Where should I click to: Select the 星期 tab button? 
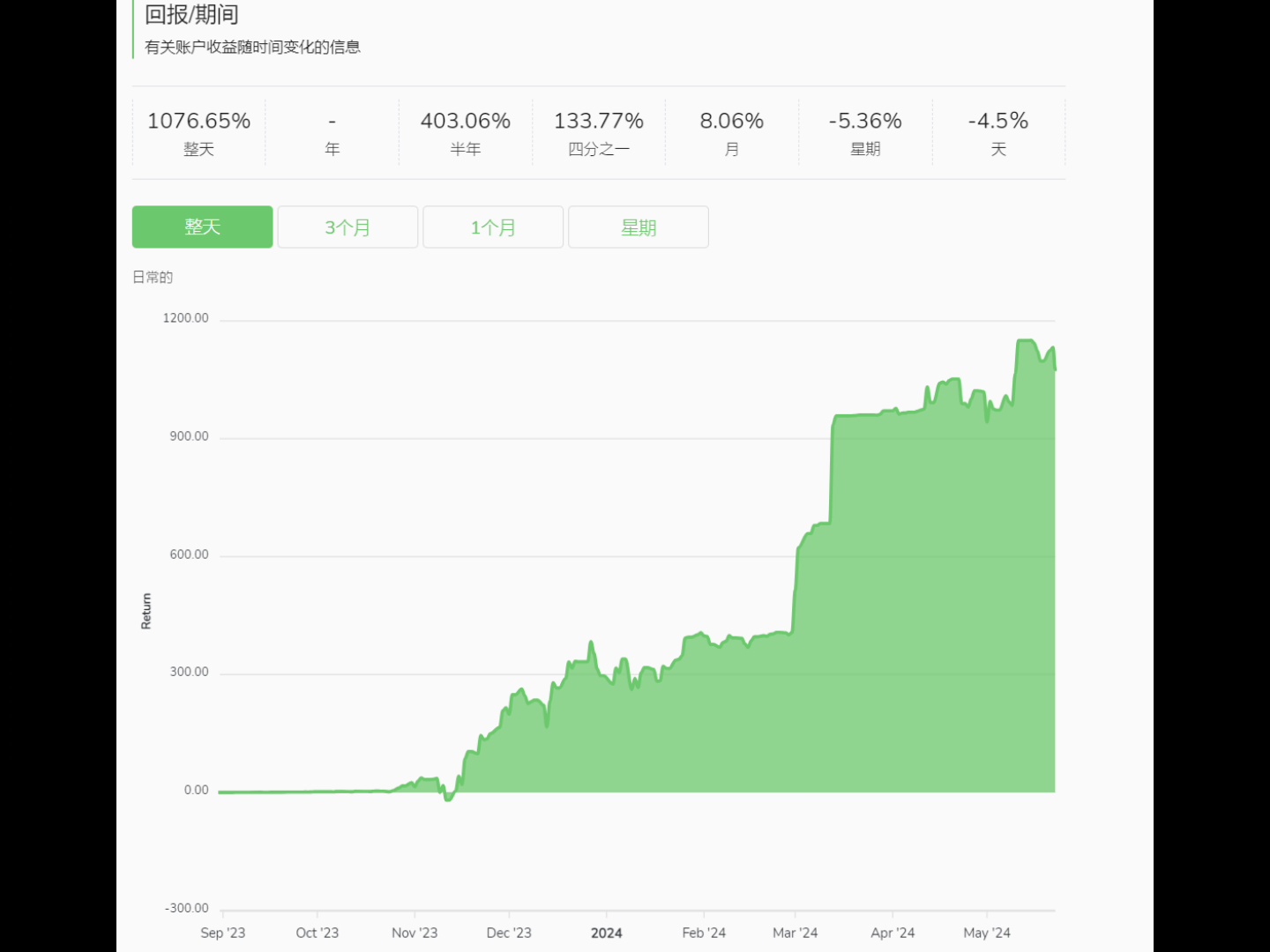[639, 227]
